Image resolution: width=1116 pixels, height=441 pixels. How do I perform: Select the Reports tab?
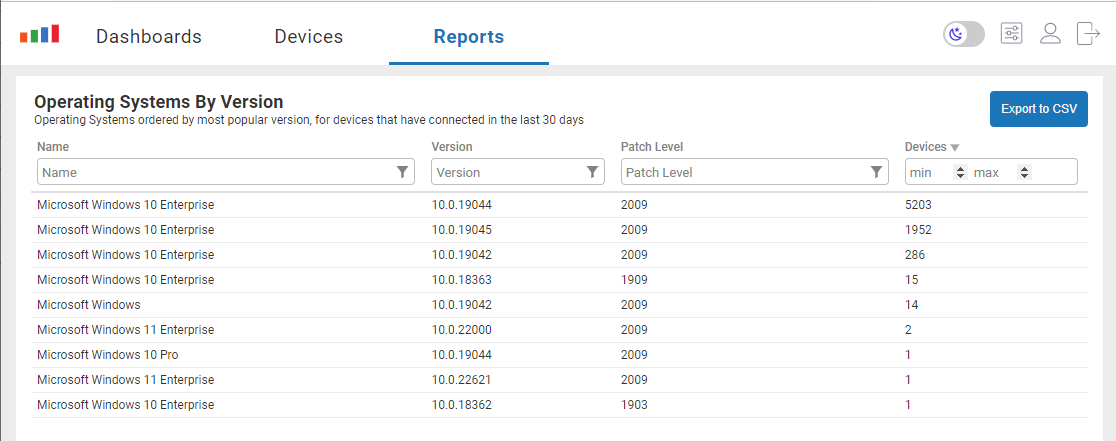(x=468, y=36)
